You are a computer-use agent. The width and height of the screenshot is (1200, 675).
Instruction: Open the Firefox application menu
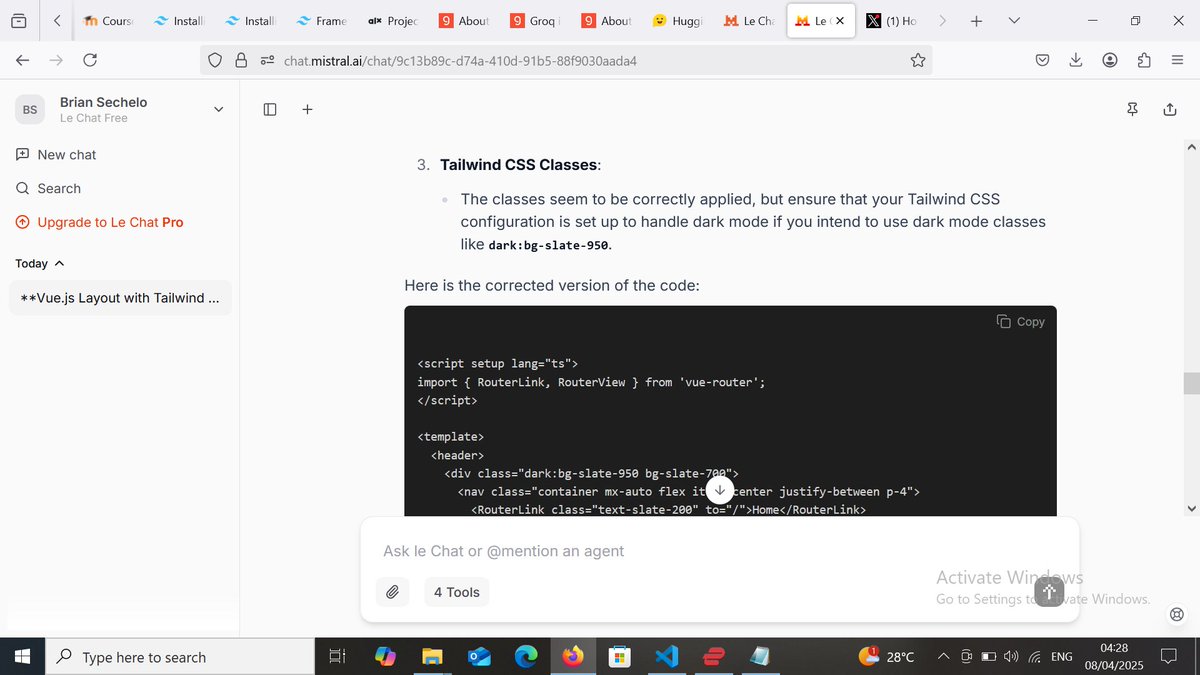click(1178, 60)
